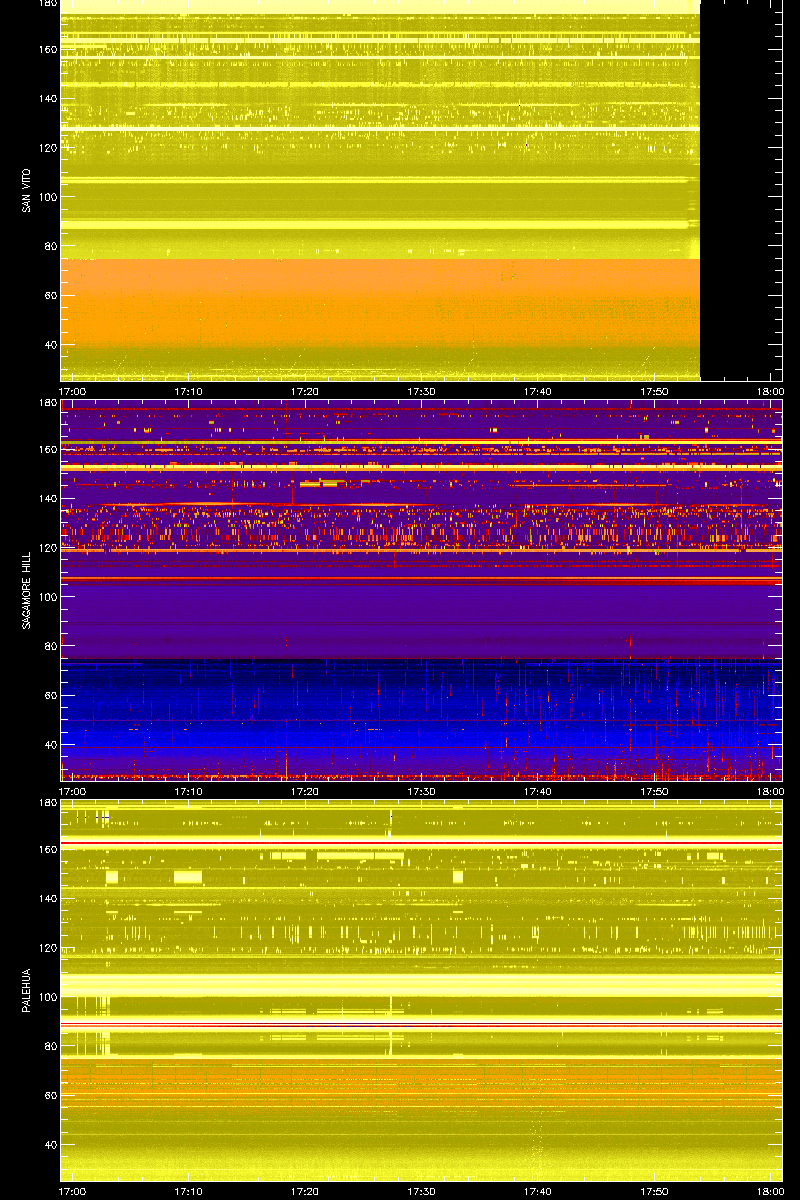
Task: Select the Sagamore Hill spectrogram plot
Action: pyautogui.click(x=421, y=590)
